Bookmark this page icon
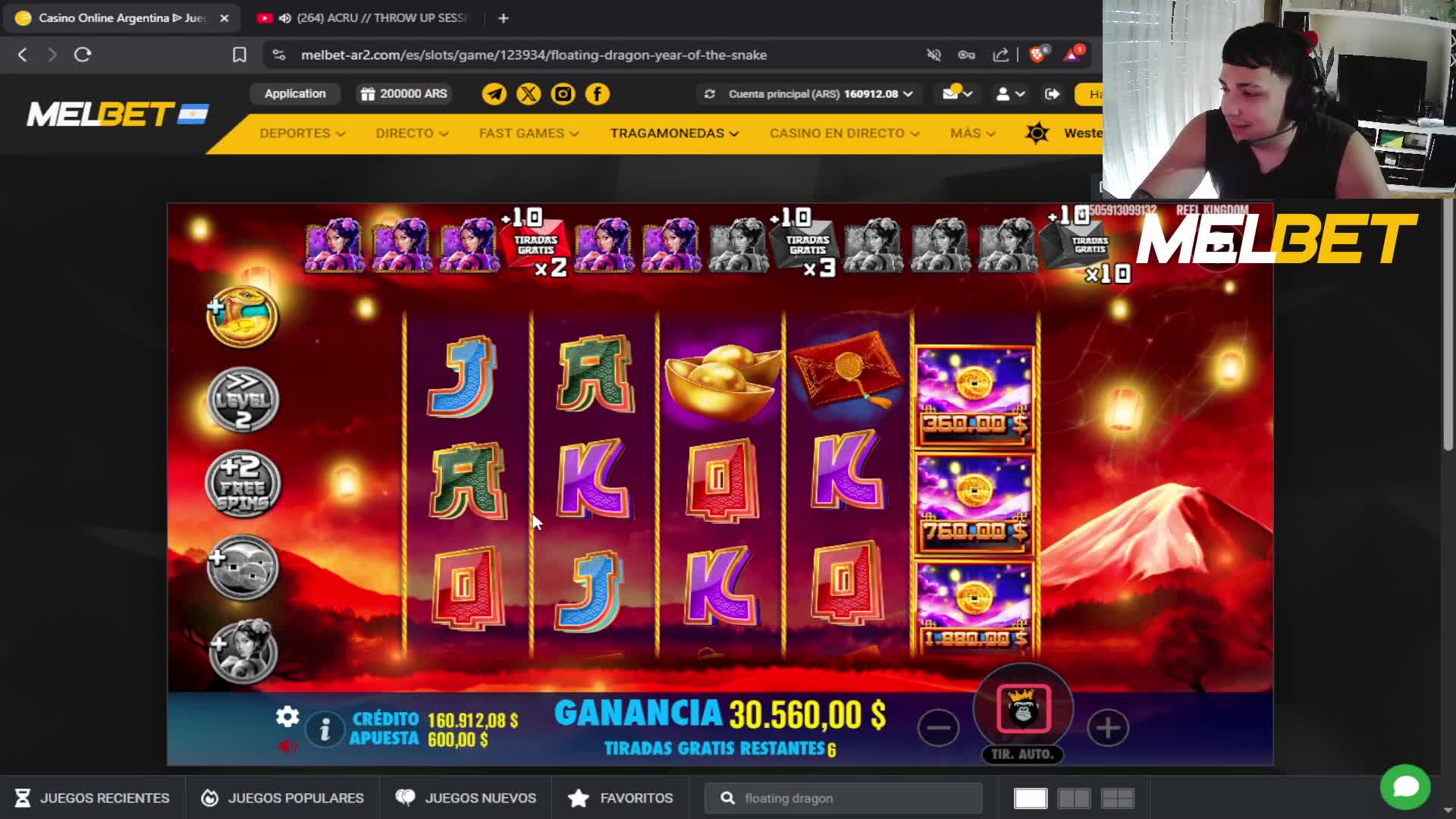The width and height of the screenshot is (1456, 819). [240, 55]
